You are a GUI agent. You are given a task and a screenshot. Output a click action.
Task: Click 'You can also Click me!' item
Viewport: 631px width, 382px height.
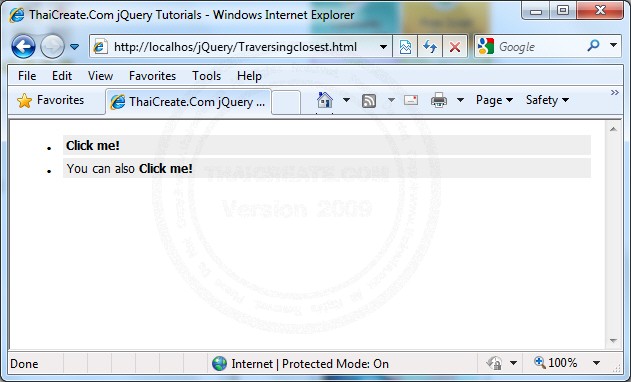[x=327, y=168]
